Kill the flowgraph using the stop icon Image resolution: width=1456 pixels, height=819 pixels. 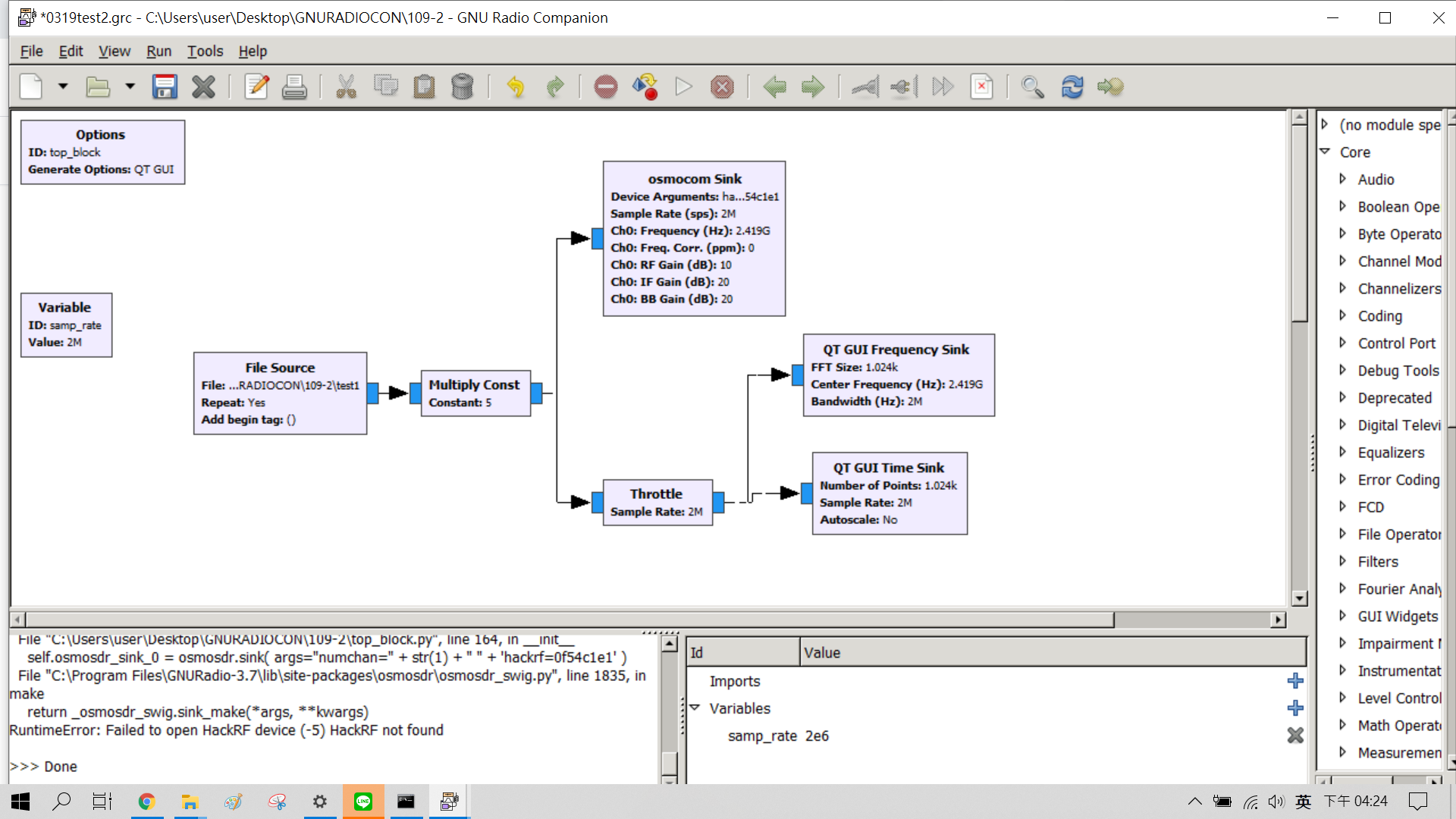coord(723,86)
